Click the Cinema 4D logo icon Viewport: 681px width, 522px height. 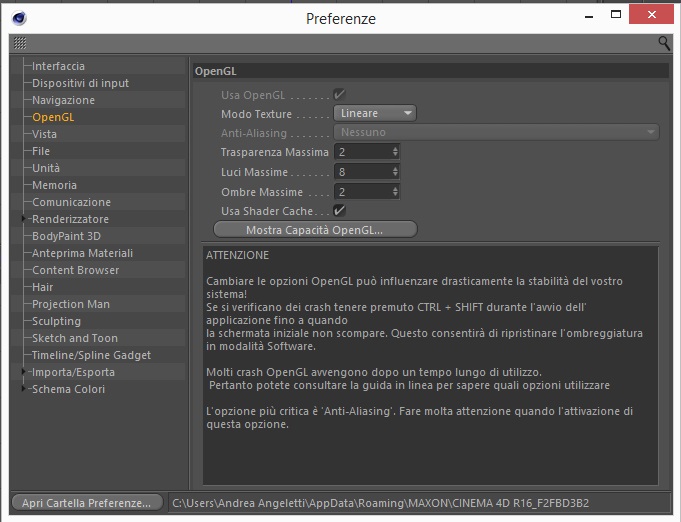pyautogui.click(x=20, y=18)
